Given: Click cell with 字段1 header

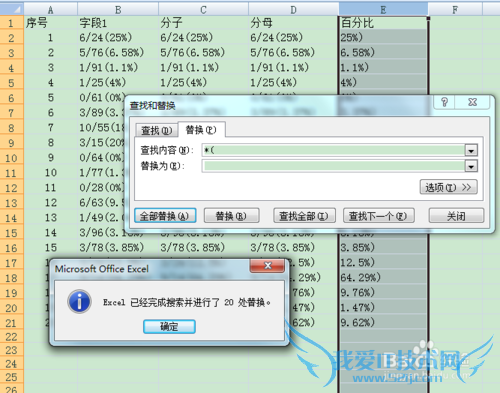Looking at the screenshot, I should point(118,23).
